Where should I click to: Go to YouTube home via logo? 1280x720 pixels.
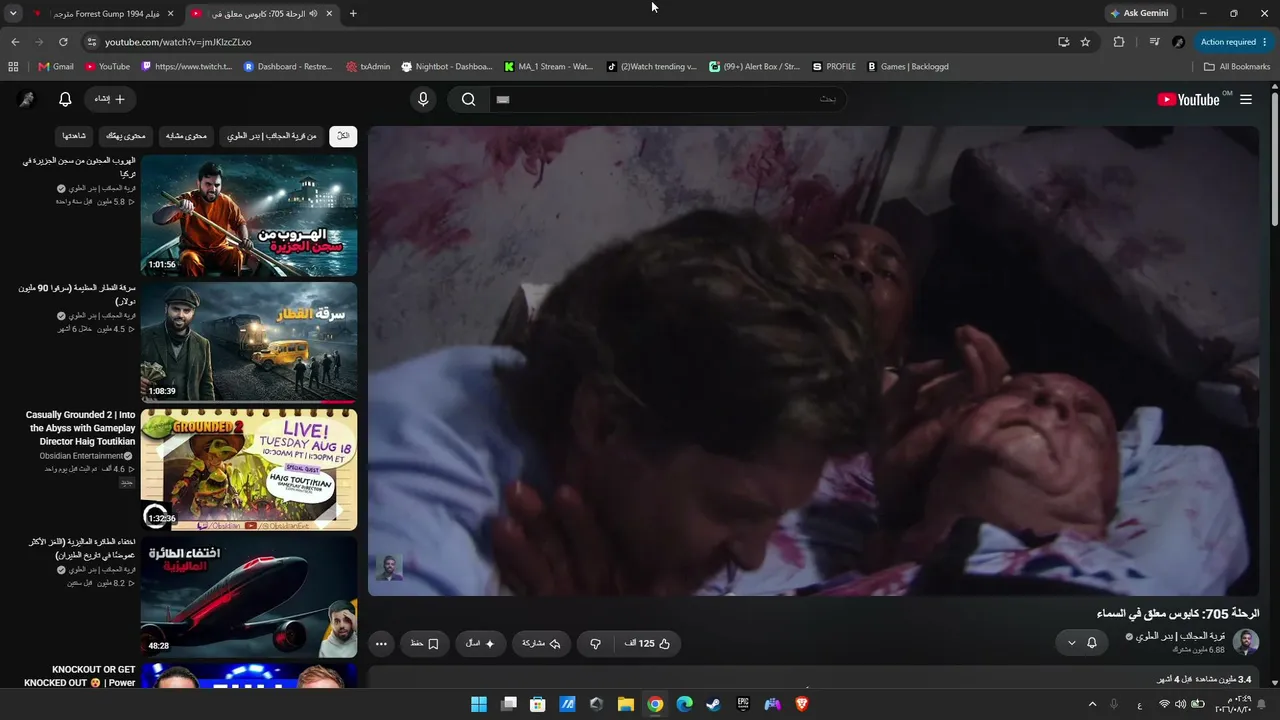click(1188, 99)
